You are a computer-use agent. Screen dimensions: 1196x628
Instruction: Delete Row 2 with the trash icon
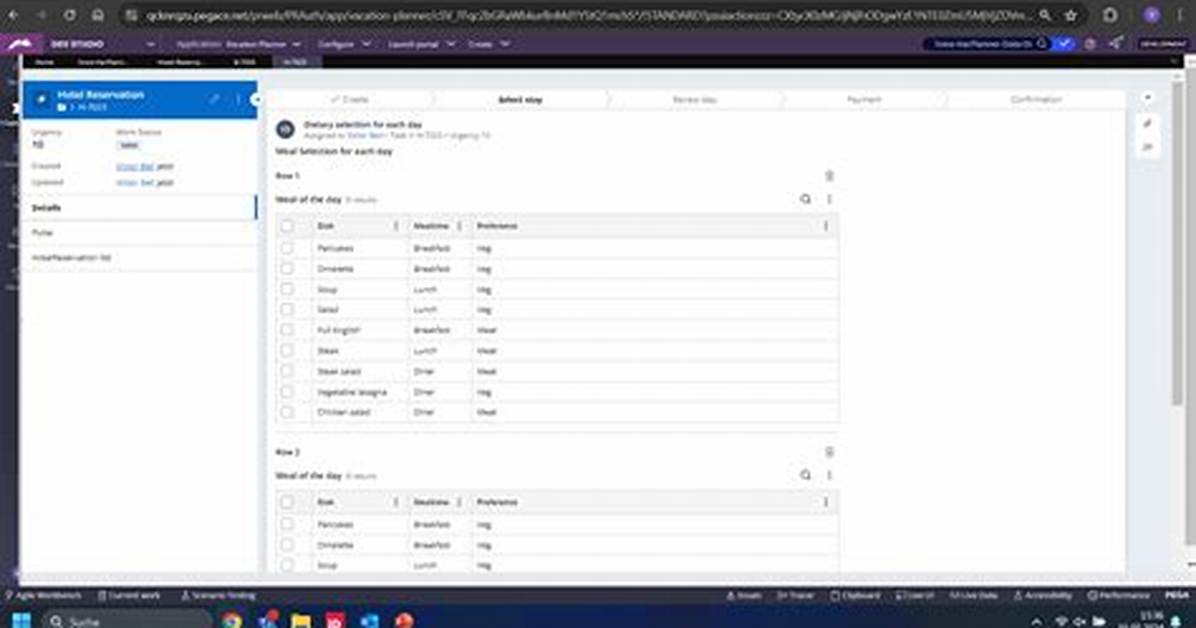coord(829,452)
